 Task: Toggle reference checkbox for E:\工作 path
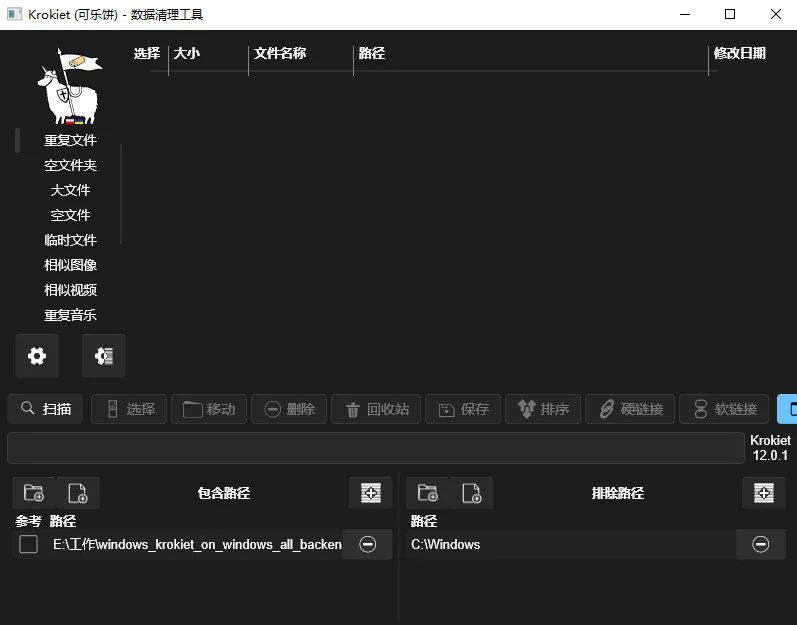[x=28, y=544]
